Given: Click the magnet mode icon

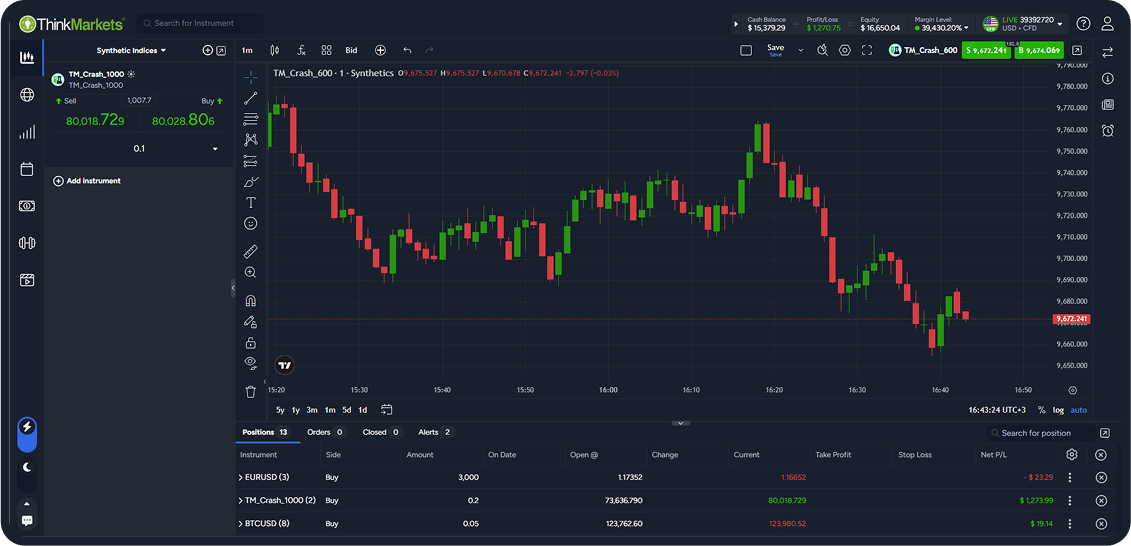Looking at the screenshot, I should point(251,300).
